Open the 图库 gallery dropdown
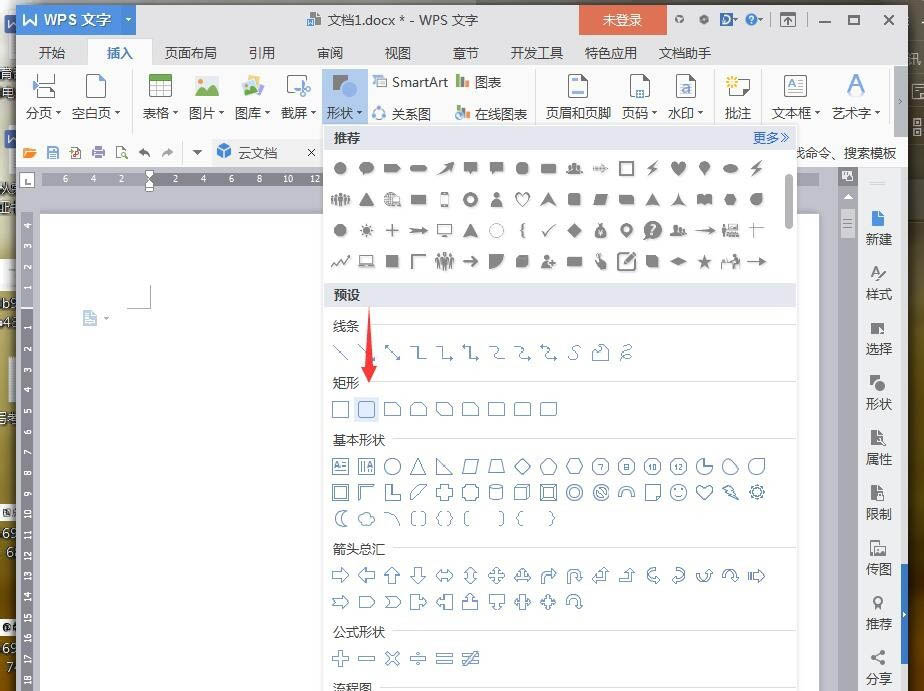The width and height of the screenshot is (924, 691). pos(252,97)
